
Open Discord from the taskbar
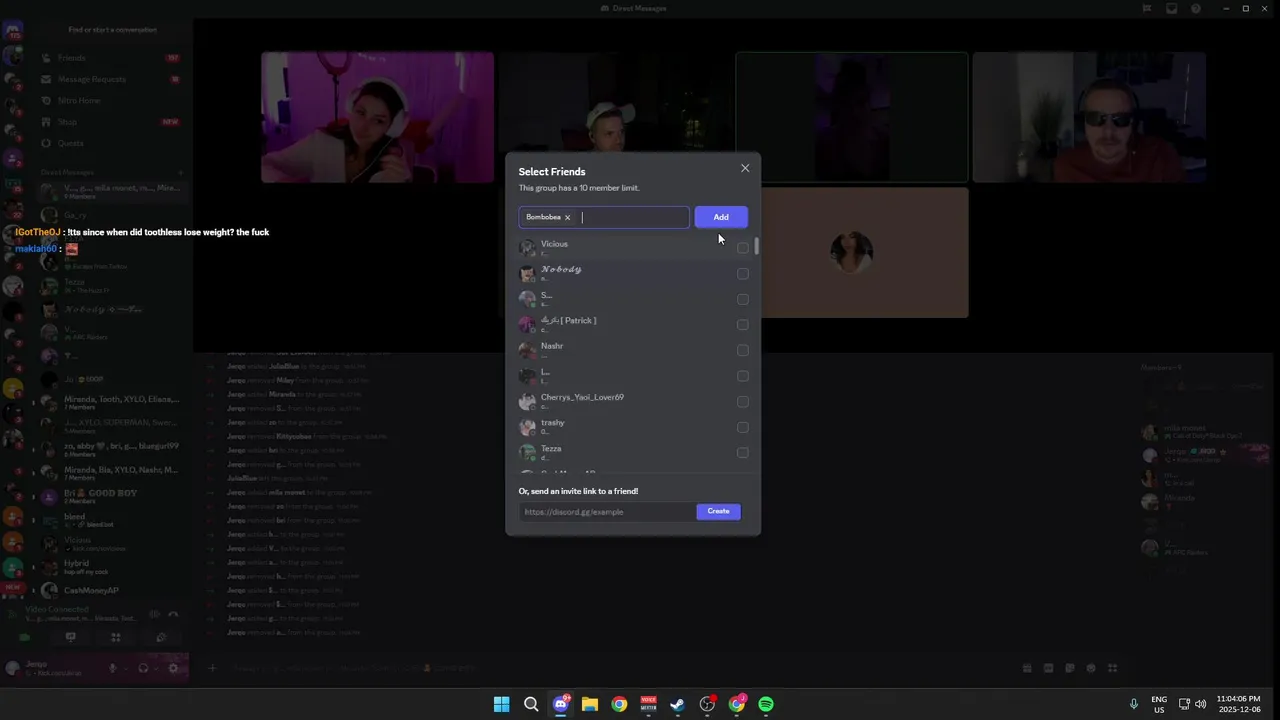tap(560, 704)
